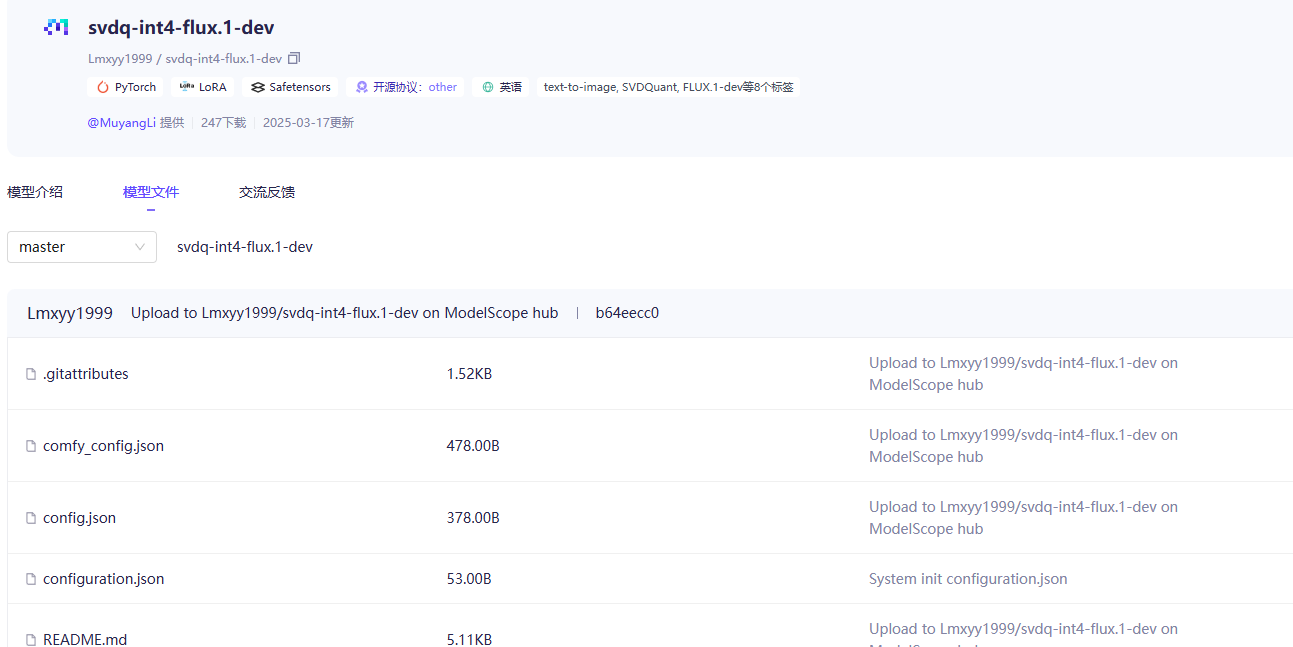The width and height of the screenshot is (1293, 647).
Task: Open the master branch dropdown
Action: 82,247
